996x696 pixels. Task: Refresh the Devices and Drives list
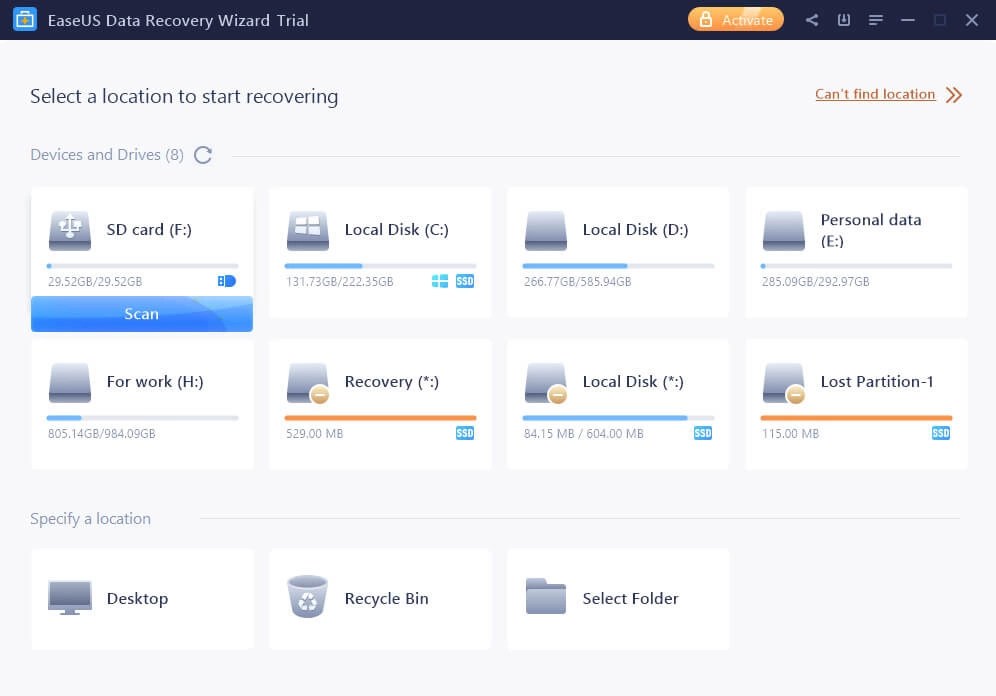click(203, 155)
